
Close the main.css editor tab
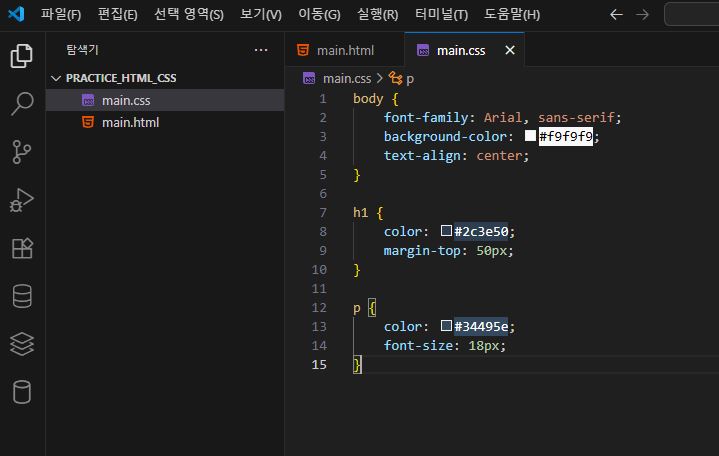(510, 50)
